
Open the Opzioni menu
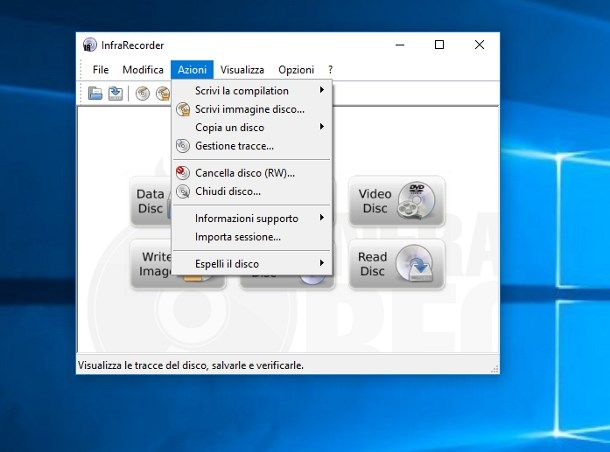click(x=296, y=70)
